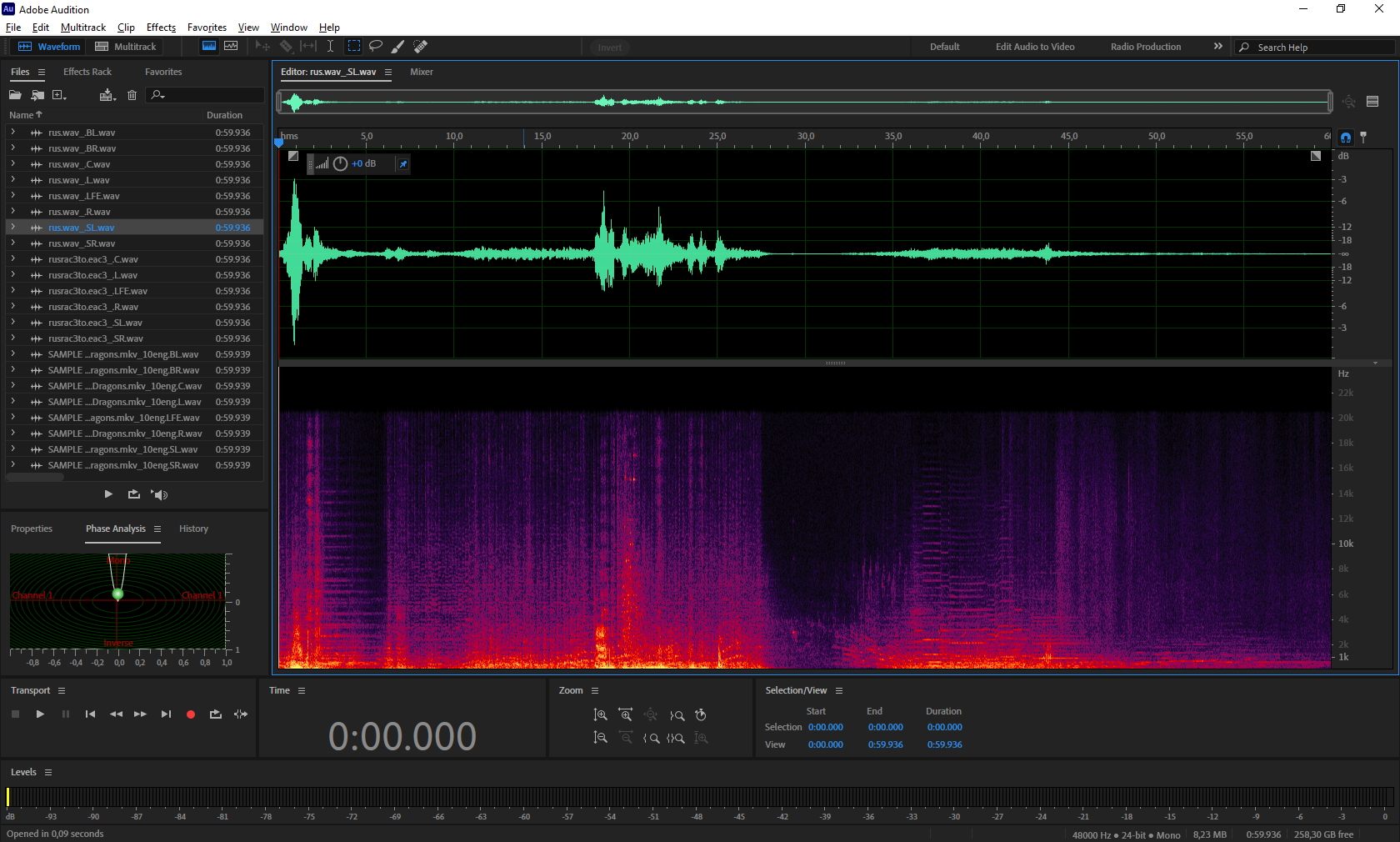Switch to the Effects Rack tab

pos(87,73)
